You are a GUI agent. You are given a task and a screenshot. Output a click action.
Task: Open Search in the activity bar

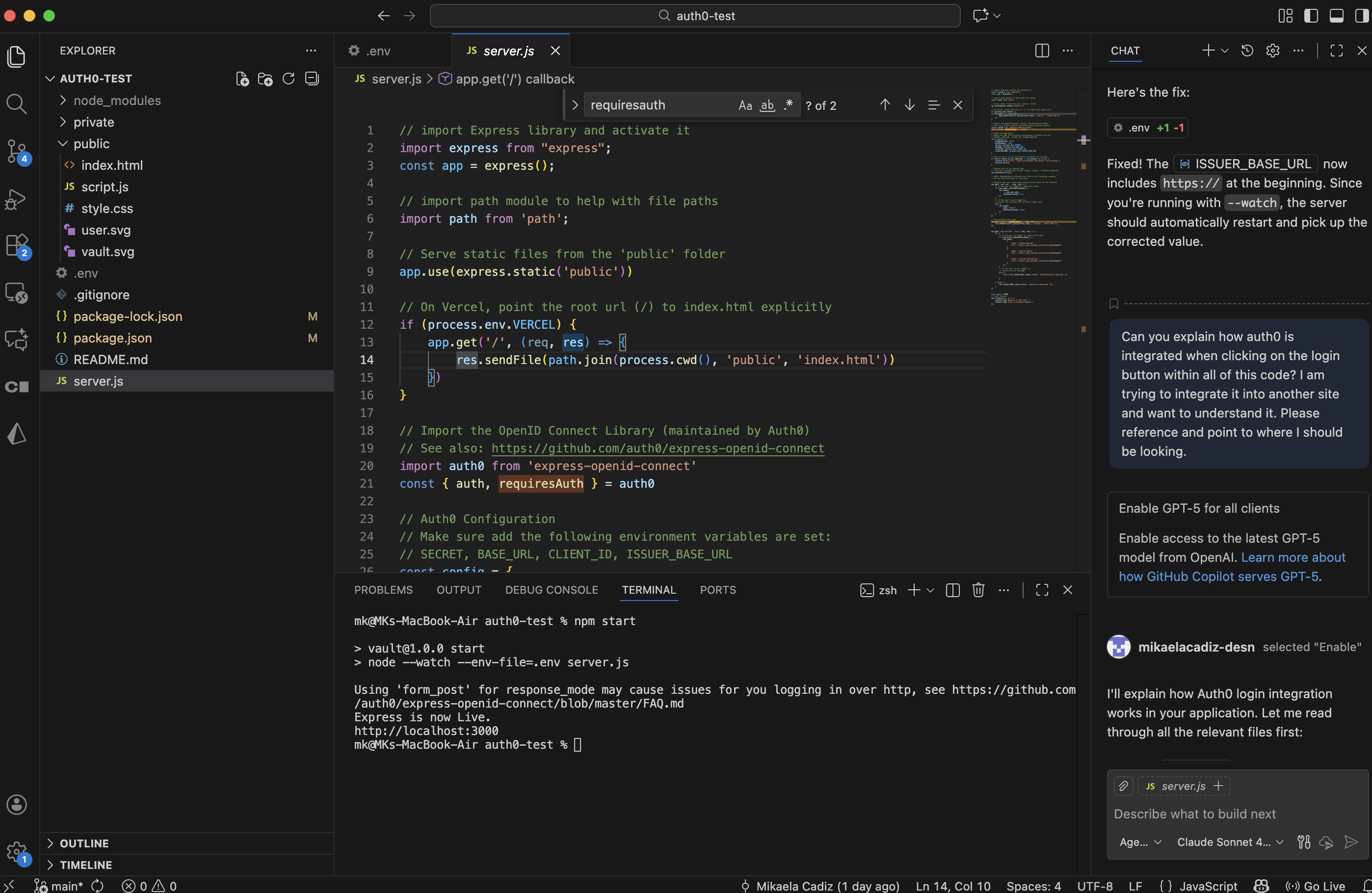(17, 105)
